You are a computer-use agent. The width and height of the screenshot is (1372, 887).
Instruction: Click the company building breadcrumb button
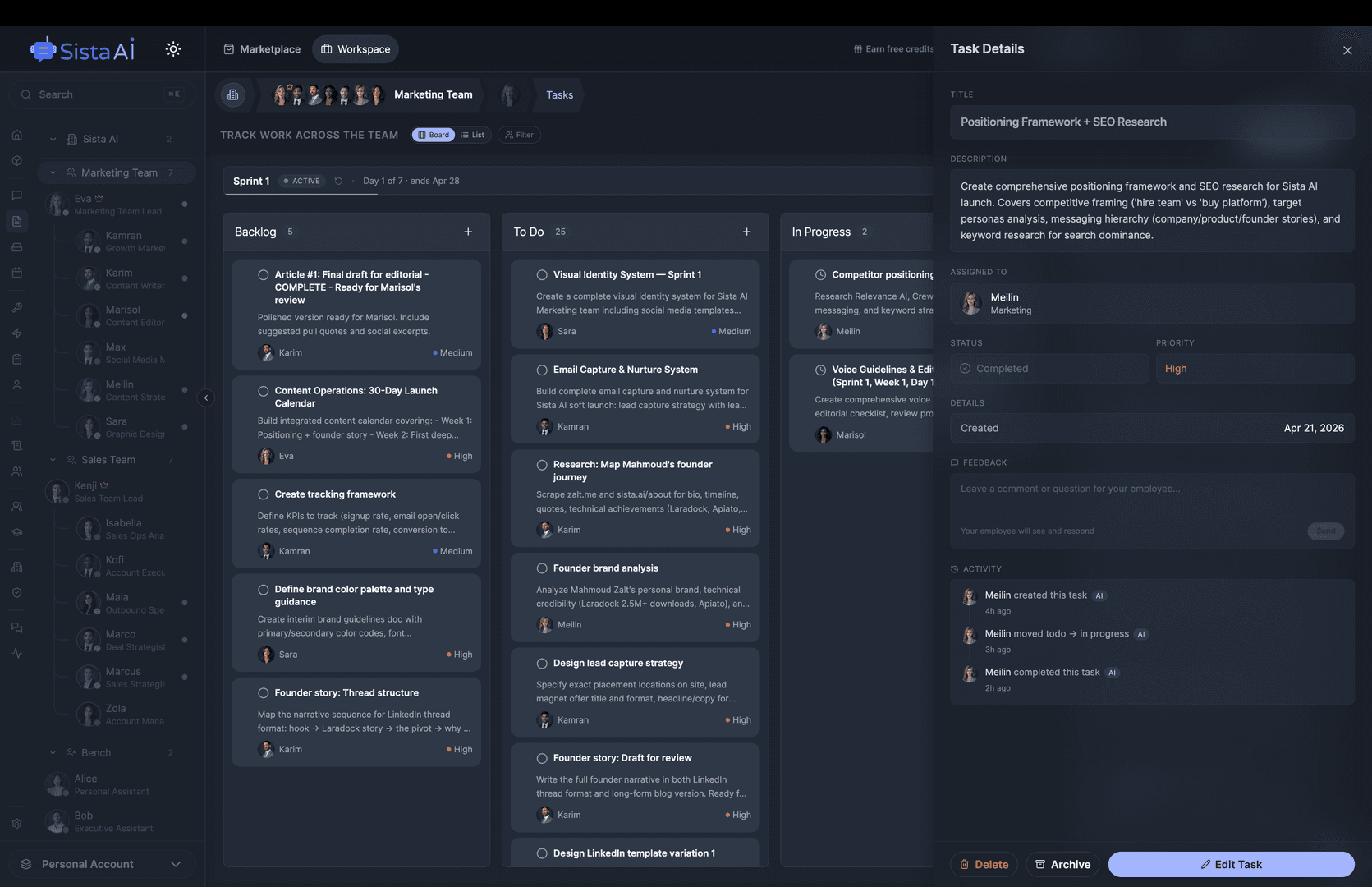point(233,94)
